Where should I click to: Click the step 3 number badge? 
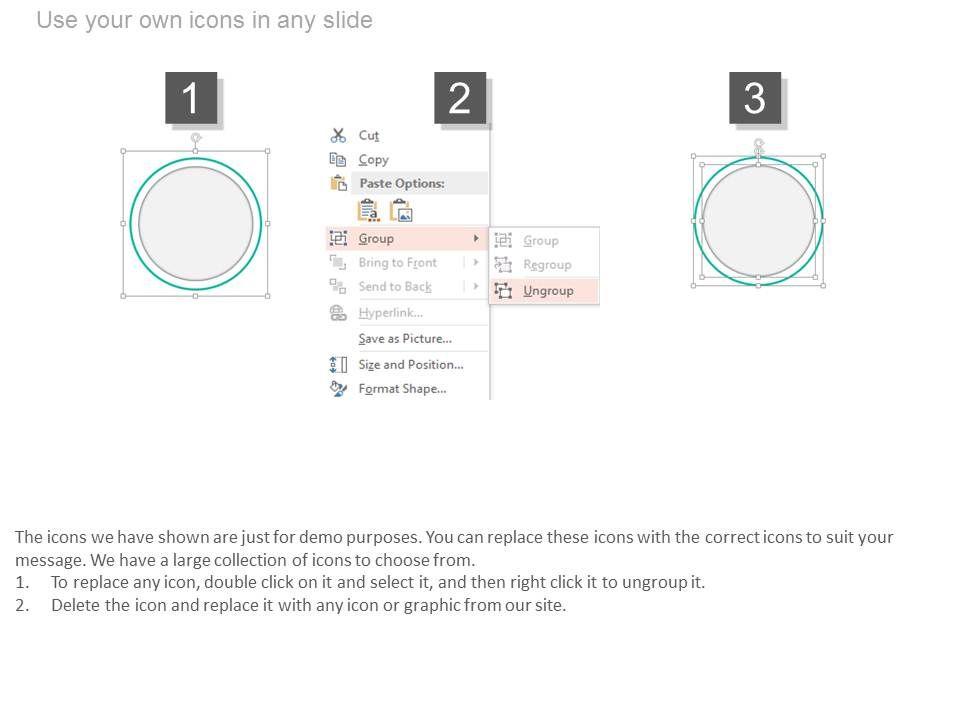pos(754,98)
